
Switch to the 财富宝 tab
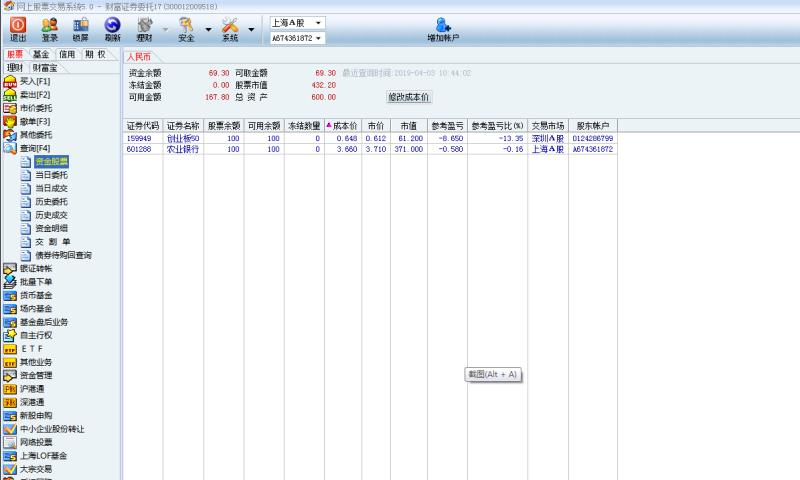(x=45, y=68)
